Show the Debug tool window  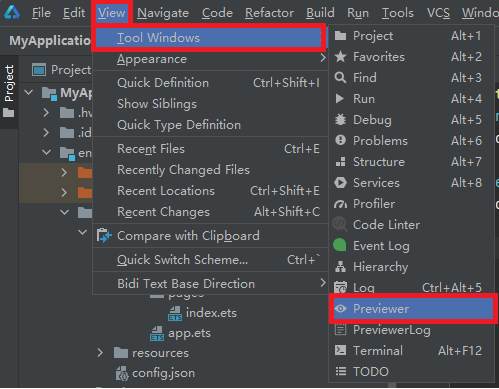click(412, 120)
